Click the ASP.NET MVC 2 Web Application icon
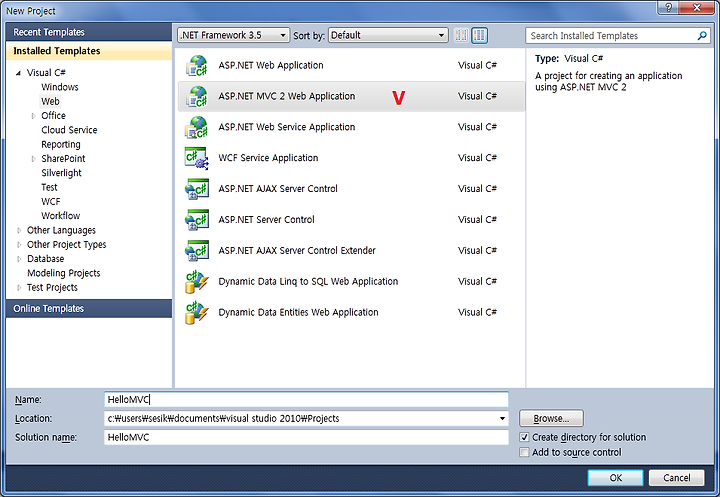This screenshot has height=497, width=720. (197, 96)
